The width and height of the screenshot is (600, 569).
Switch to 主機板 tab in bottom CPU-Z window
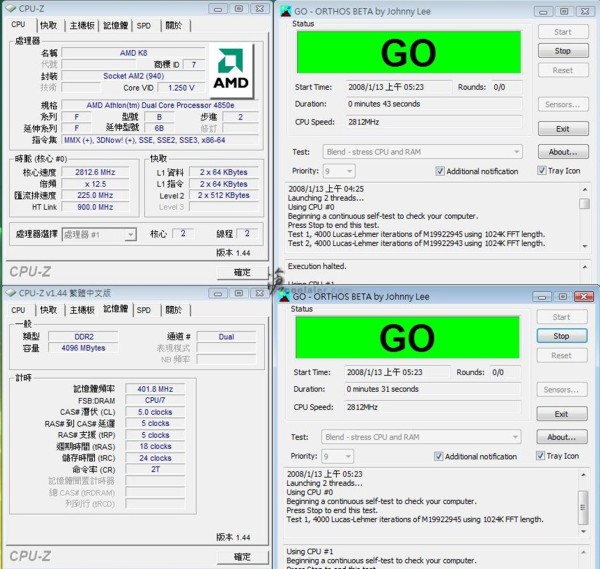tap(82, 310)
